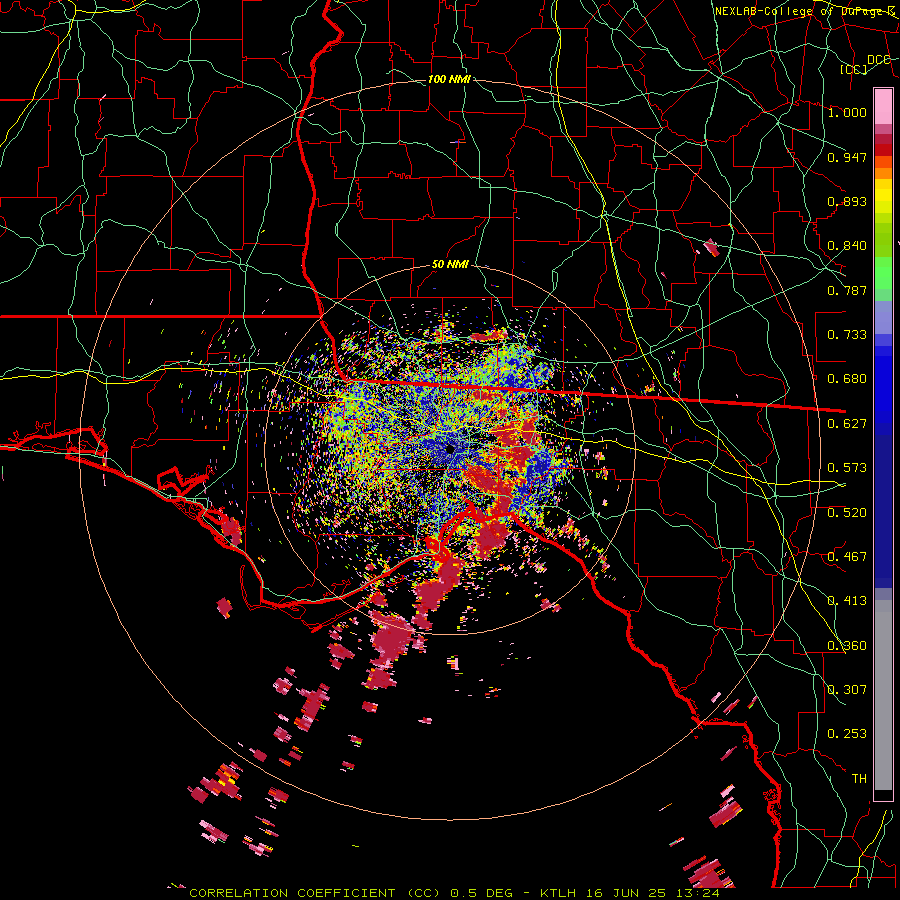This screenshot has width=900, height=900.
Task: Click the KTLH station identifier
Action: 558,893
